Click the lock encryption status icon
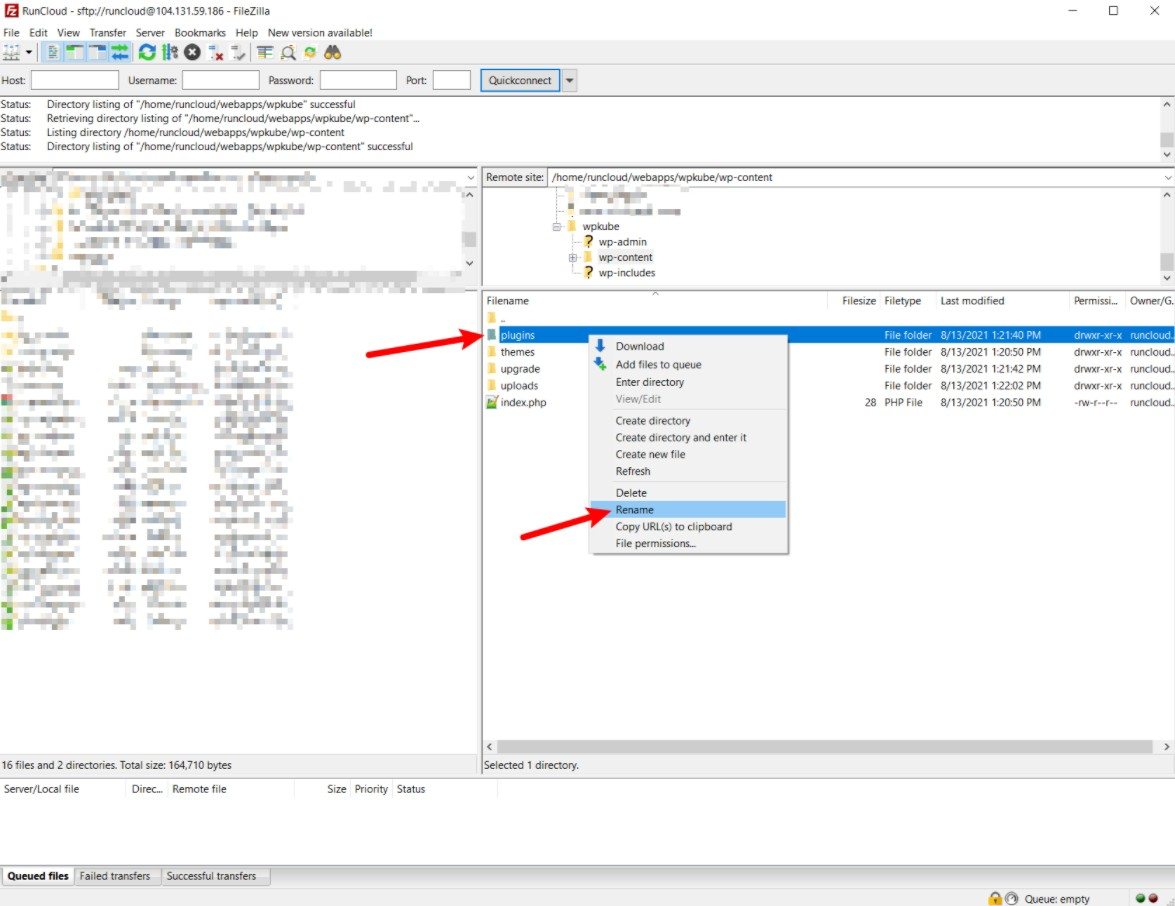This screenshot has width=1175, height=906. point(994,899)
